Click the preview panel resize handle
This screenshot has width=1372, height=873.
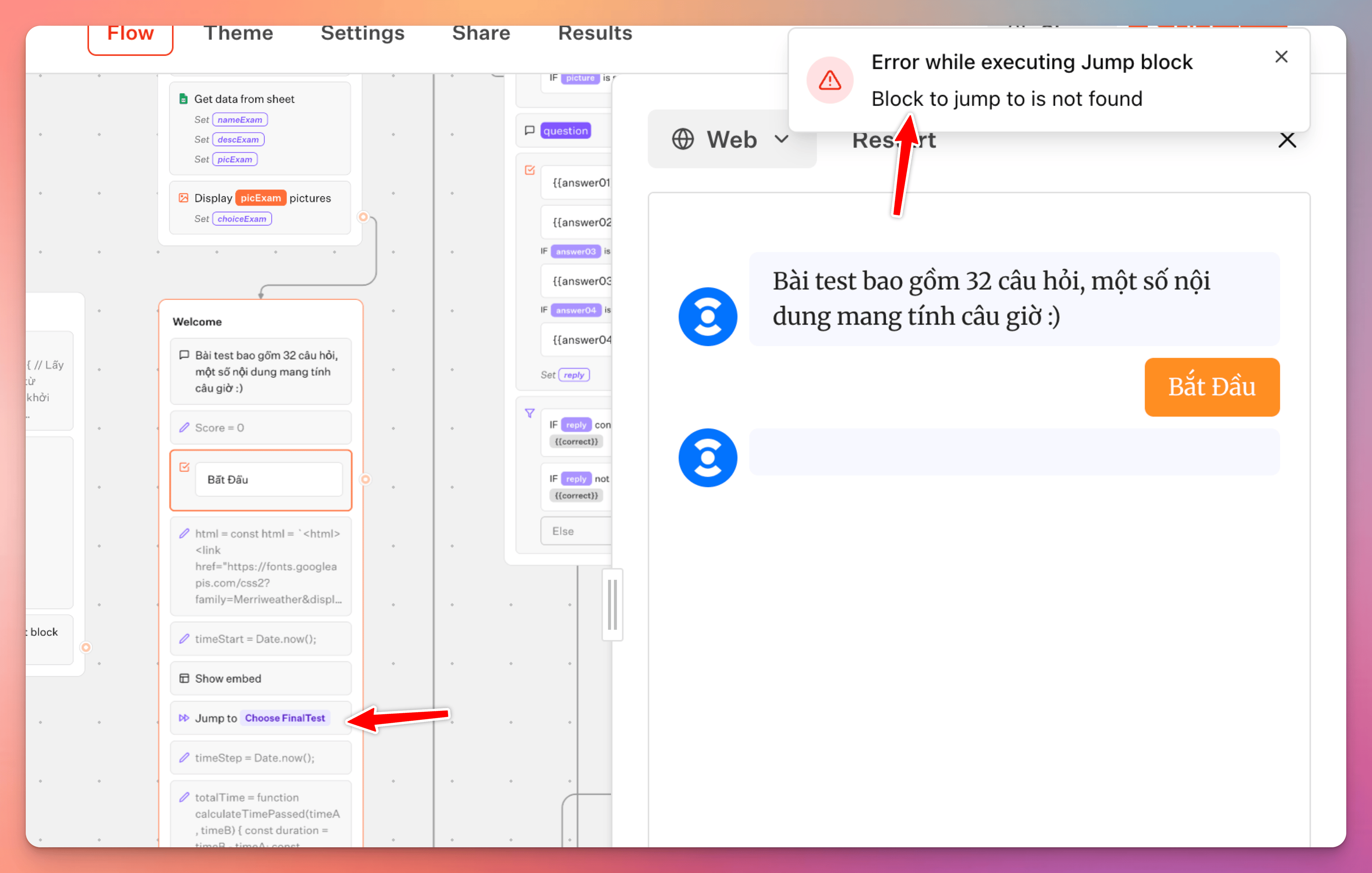click(x=612, y=605)
